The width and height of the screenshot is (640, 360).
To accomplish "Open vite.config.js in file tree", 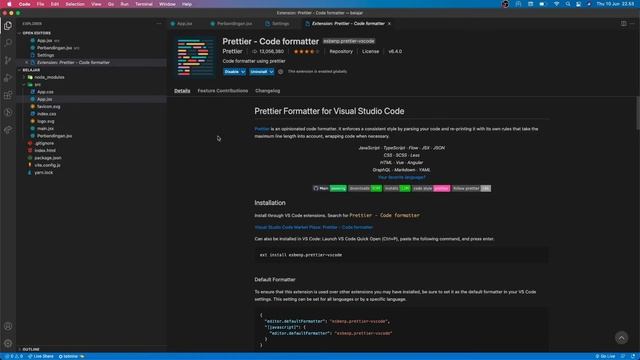I will [47, 165].
